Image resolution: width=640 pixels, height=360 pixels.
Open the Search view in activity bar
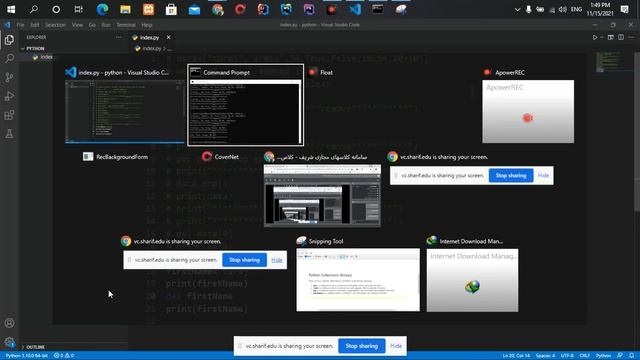9,58
